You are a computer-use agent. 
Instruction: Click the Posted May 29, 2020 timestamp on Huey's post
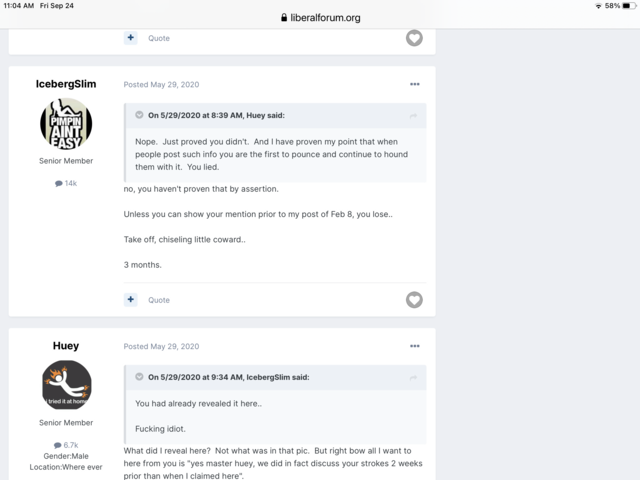(161, 347)
